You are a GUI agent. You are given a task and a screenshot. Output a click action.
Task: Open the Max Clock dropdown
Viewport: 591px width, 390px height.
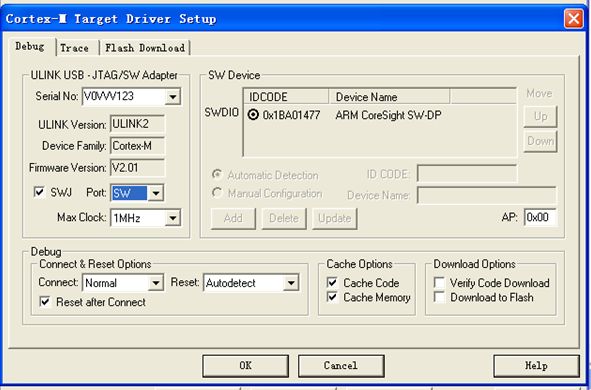coord(172,218)
